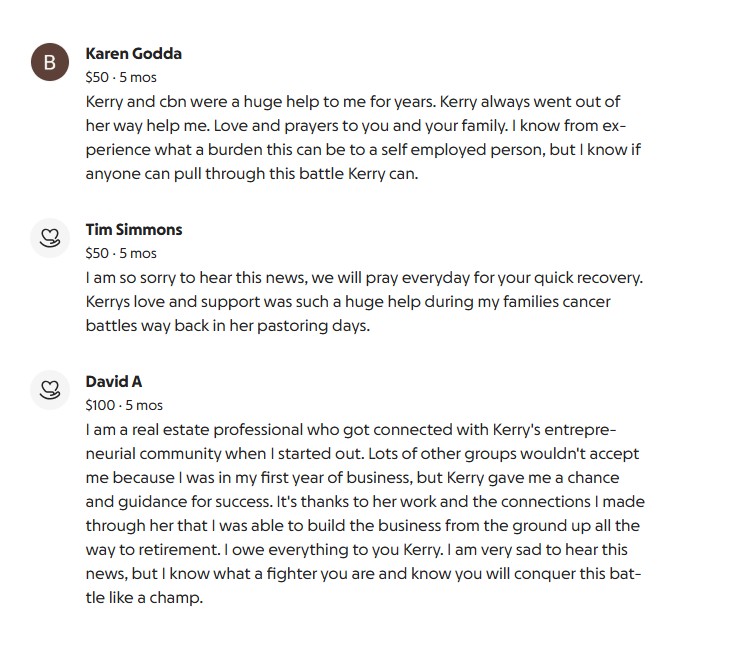Screen dimensions: 734x659
Task: Click Karen Godda's comment beginning "Kerry and cbn"
Action: tap(360, 137)
